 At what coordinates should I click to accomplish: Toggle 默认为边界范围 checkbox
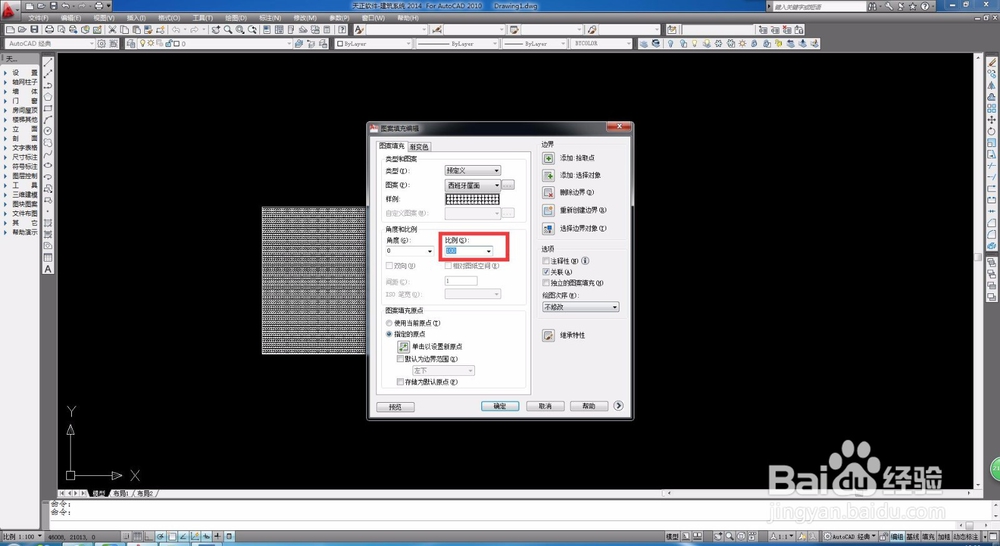(x=400, y=359)
